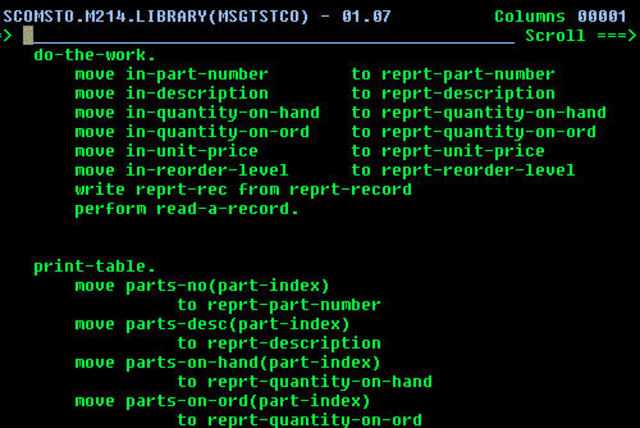The image size is (640, 428).
Task: Click reprt-quantity-on-hand on the in-quantity-on-hand line
Action: pos(493,113)
